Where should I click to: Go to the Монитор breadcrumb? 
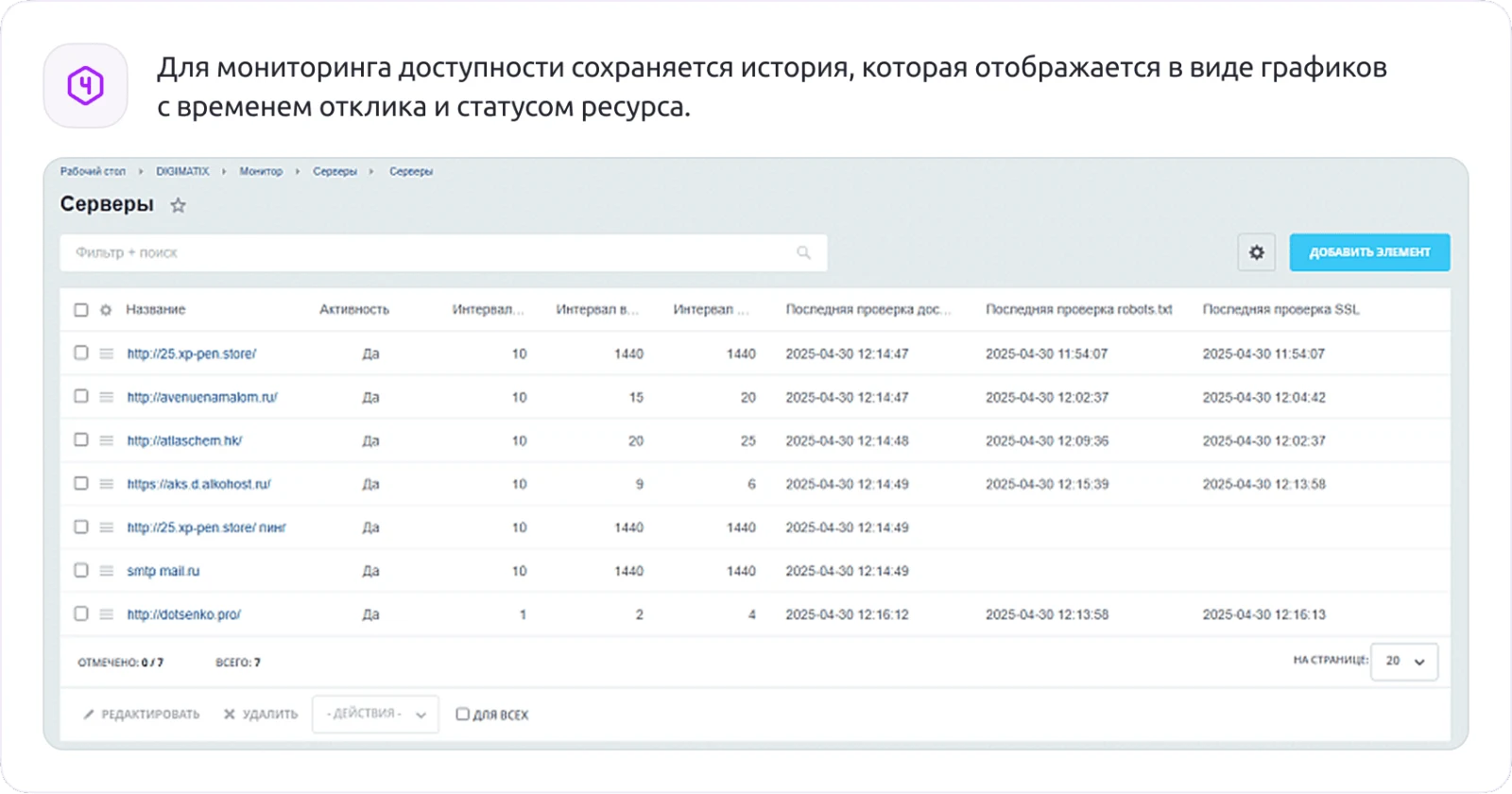261,172
